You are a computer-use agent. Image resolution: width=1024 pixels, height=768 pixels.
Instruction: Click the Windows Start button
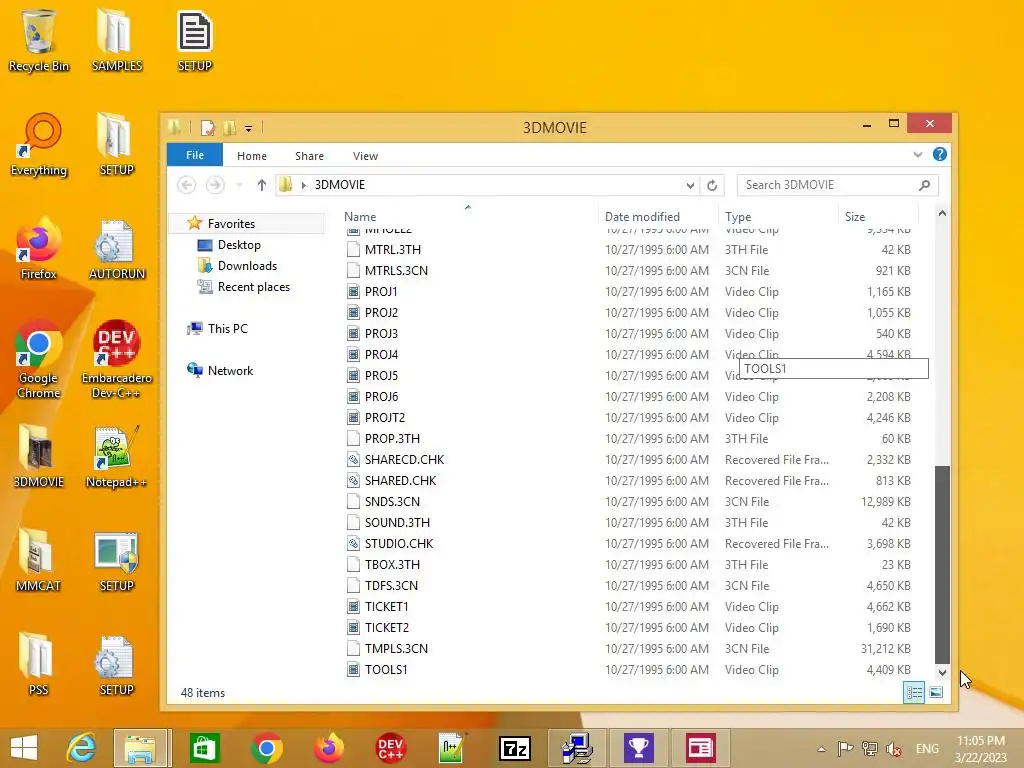pyautogui.click(x=24, y=748)
